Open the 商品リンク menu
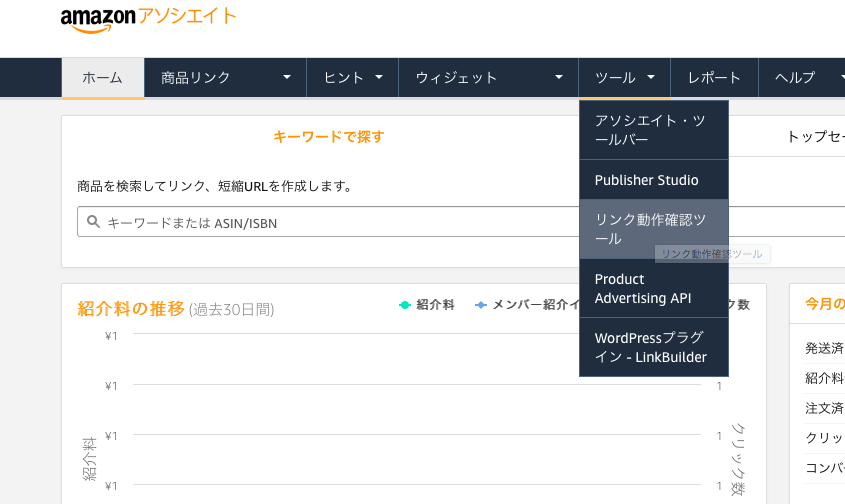This screenshot has height=504, width=845. (225, 78)
